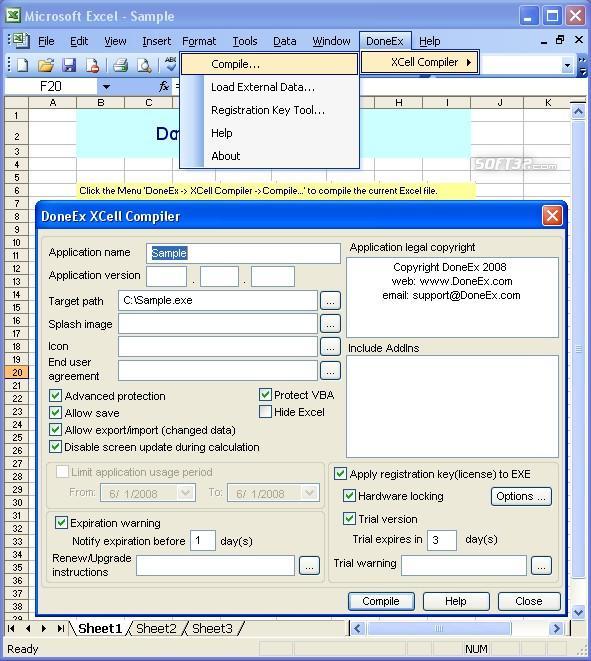Image resolution: width=591 pixels, height=661 pixels.
Task: Toggle the Trial version checkbox
Action: tap(349, 519)
